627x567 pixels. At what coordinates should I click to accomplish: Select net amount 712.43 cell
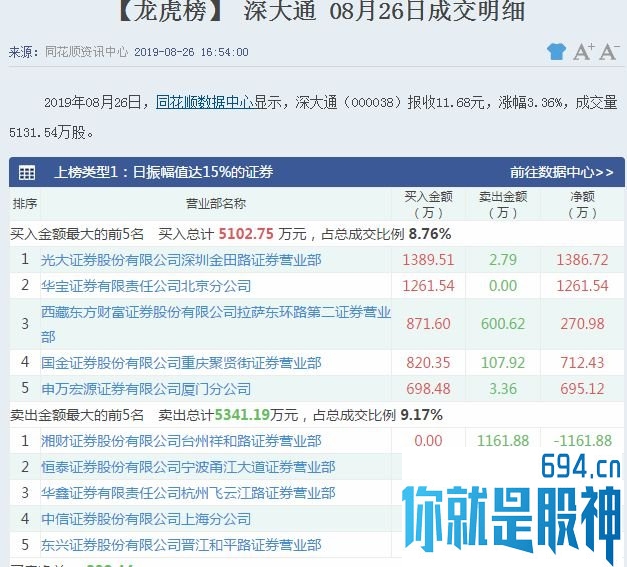[x=582, y=363]
